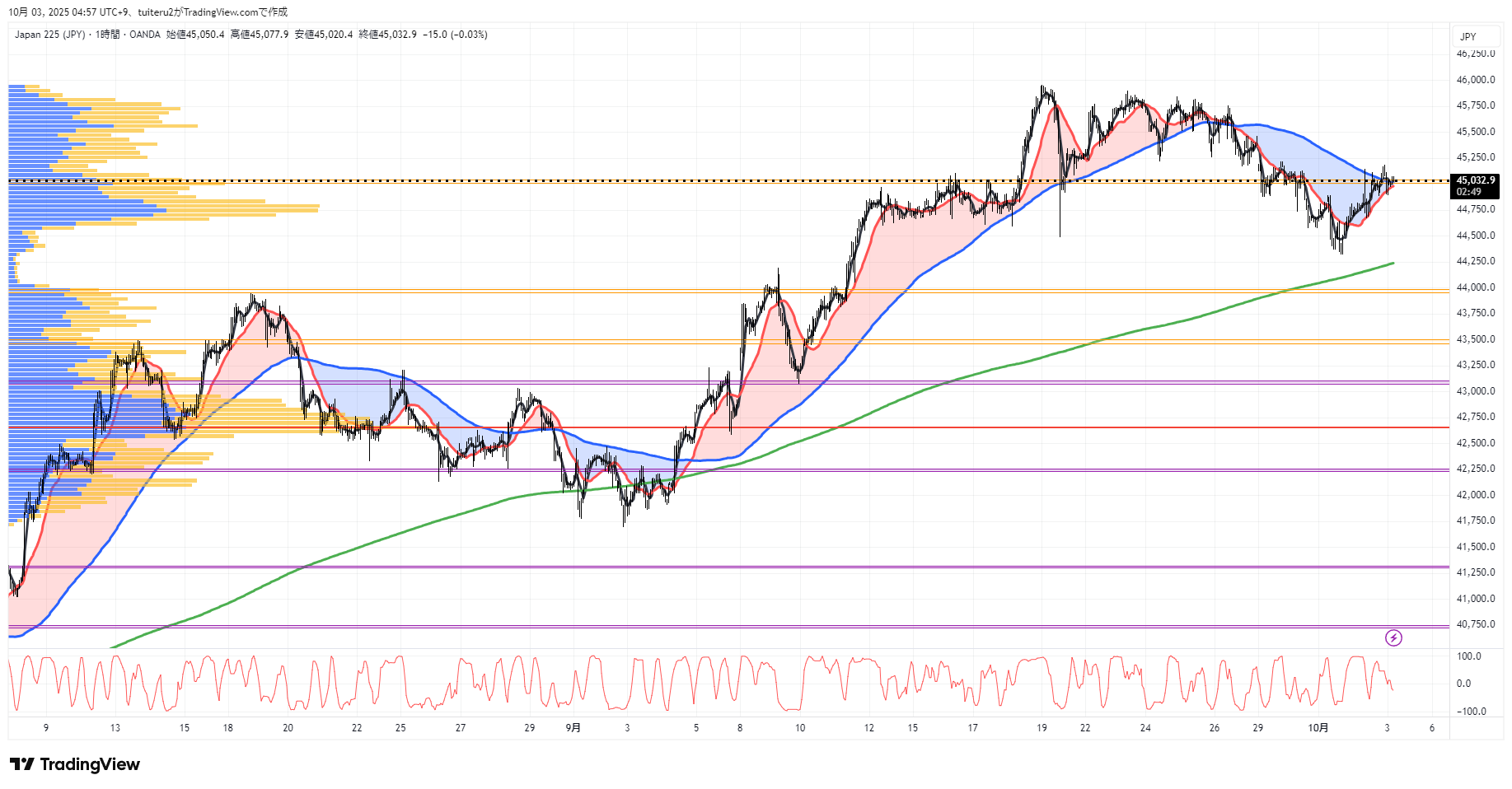
Task: Click the 100.0 oscillator scale label
Action: click(x=1468, y=656)
